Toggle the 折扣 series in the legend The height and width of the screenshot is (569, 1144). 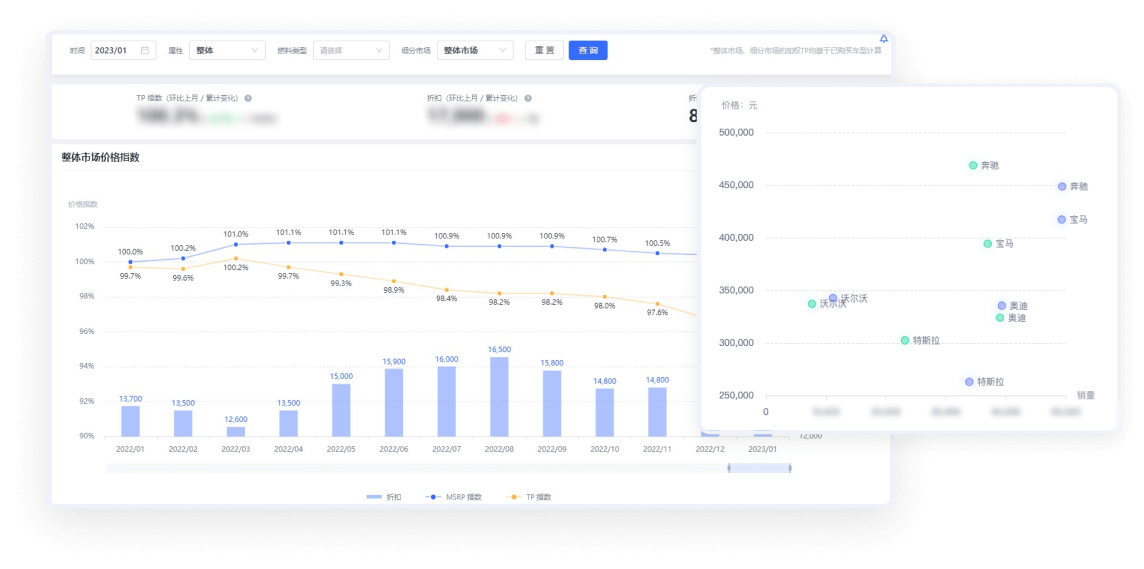pyautogui.click(x=385, y=497)
